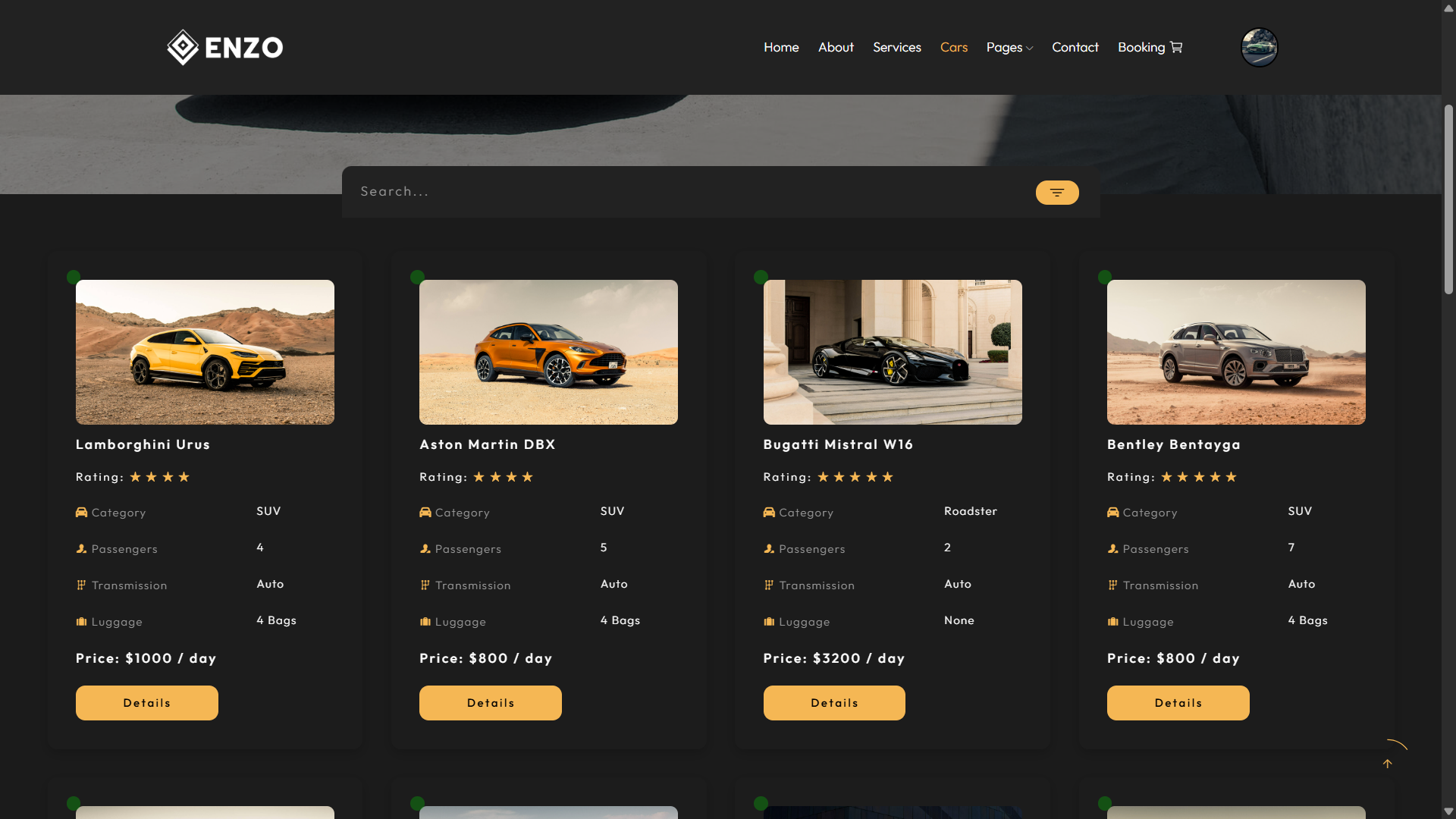
Task: Click the Lamborghini Urus car photo
Action: pos(205,352)
